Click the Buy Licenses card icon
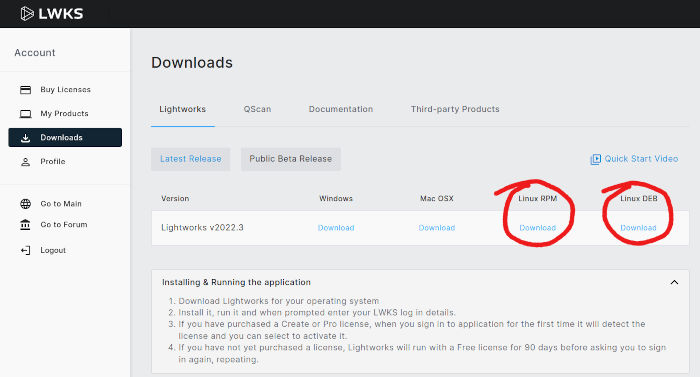This screenshot has width=700, height=377. click(25, 90)
